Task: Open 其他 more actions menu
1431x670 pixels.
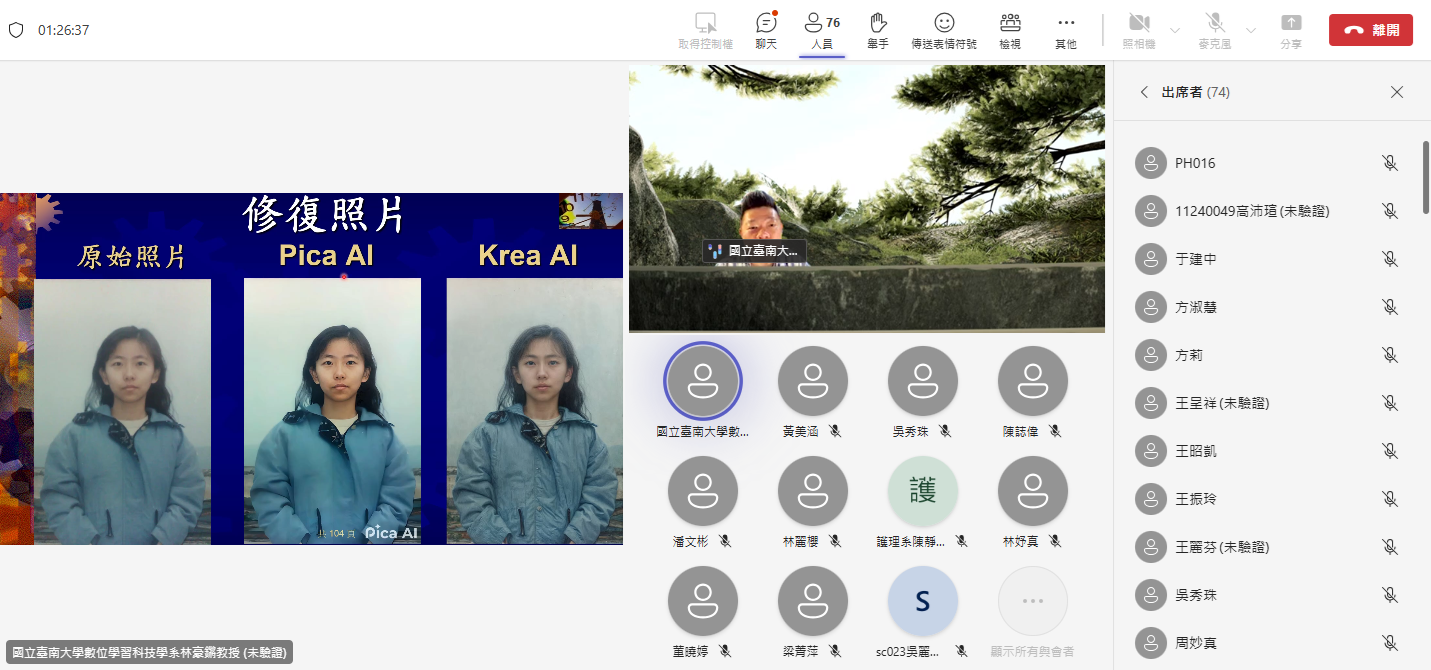Action: (x=1066, y=30)
